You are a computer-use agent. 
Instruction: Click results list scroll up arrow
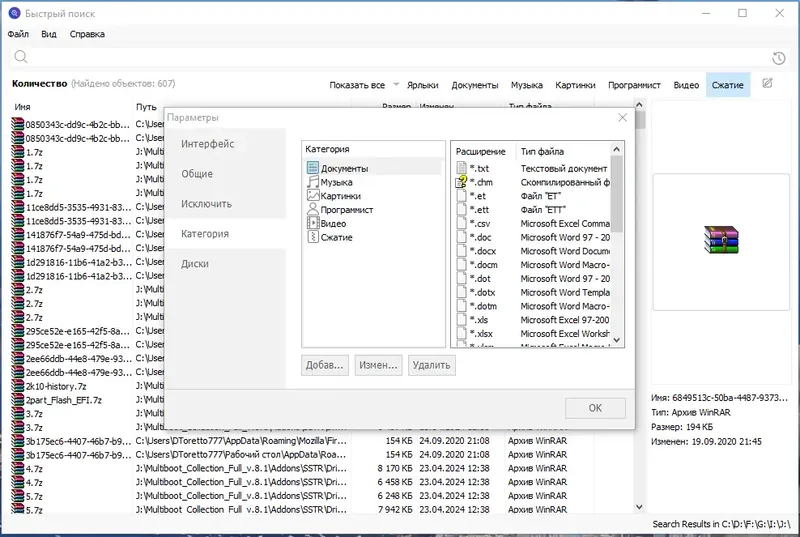639,105
